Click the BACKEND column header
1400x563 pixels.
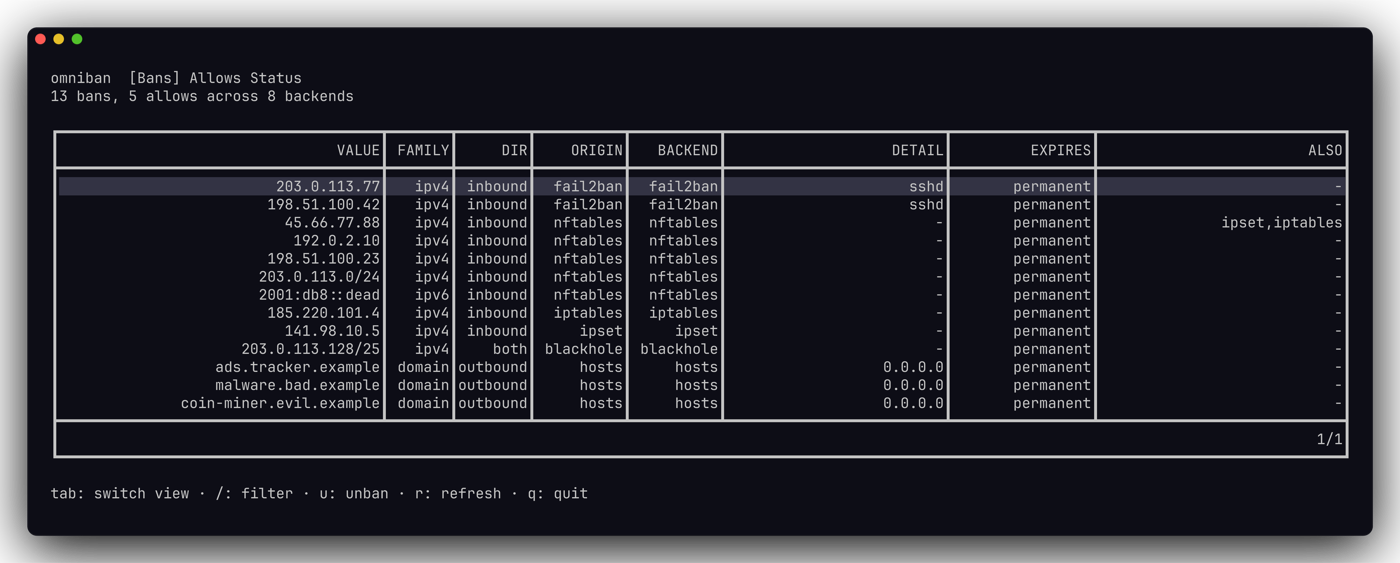point(687,150)
